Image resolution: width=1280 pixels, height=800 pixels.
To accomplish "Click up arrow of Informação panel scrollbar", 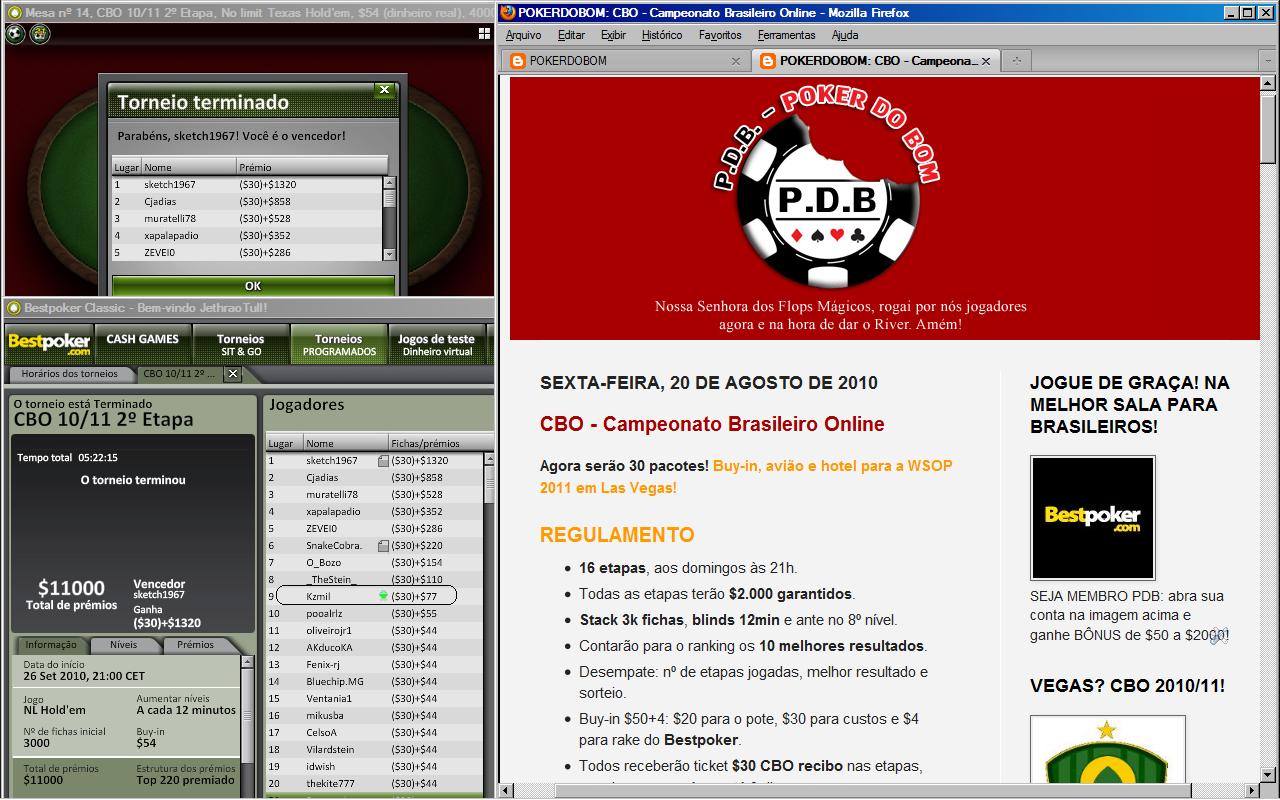I will [247, 662].
